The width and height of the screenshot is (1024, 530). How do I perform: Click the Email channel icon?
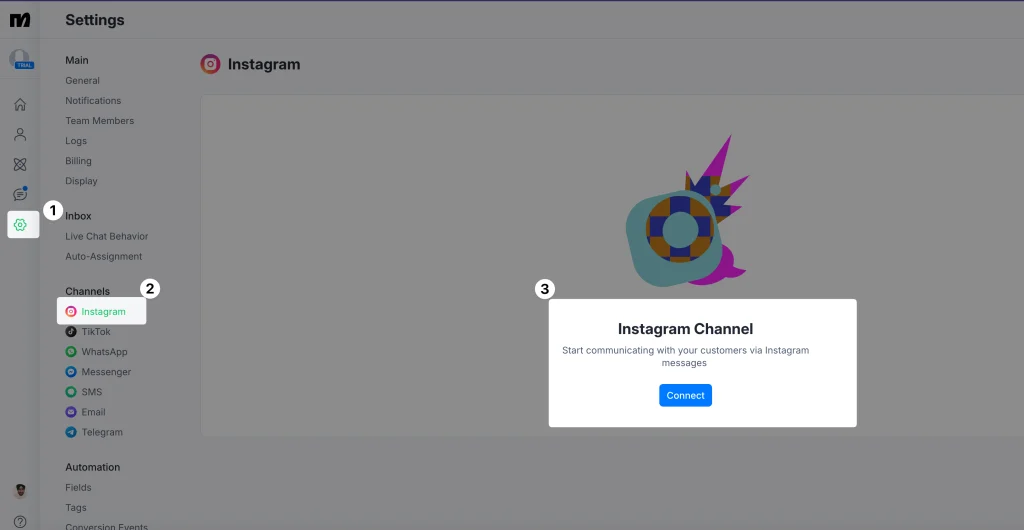pyautogui.click(x=71, y=412)
